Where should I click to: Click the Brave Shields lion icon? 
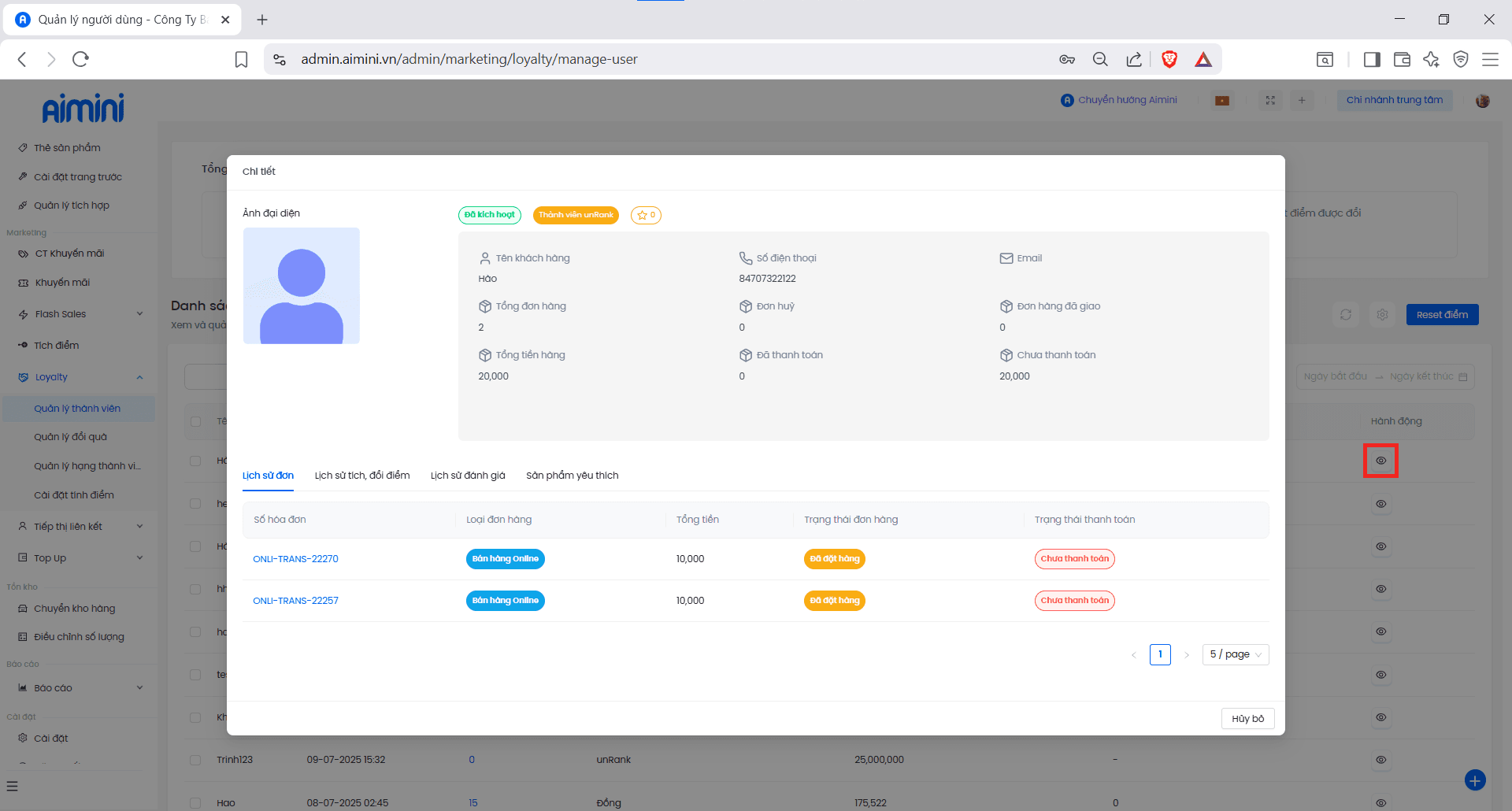click(x=1169, y=59)
